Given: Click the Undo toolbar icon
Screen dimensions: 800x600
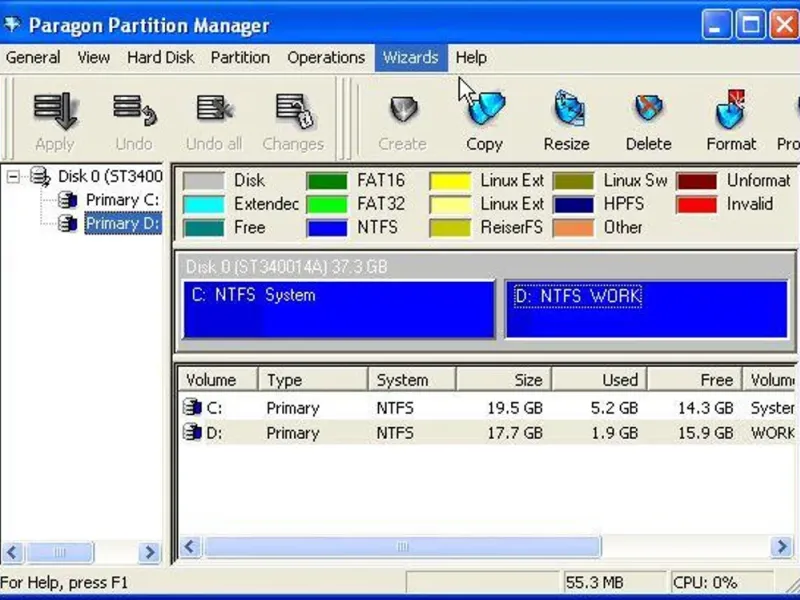Looking at the screenshot, I should point(135,110).
